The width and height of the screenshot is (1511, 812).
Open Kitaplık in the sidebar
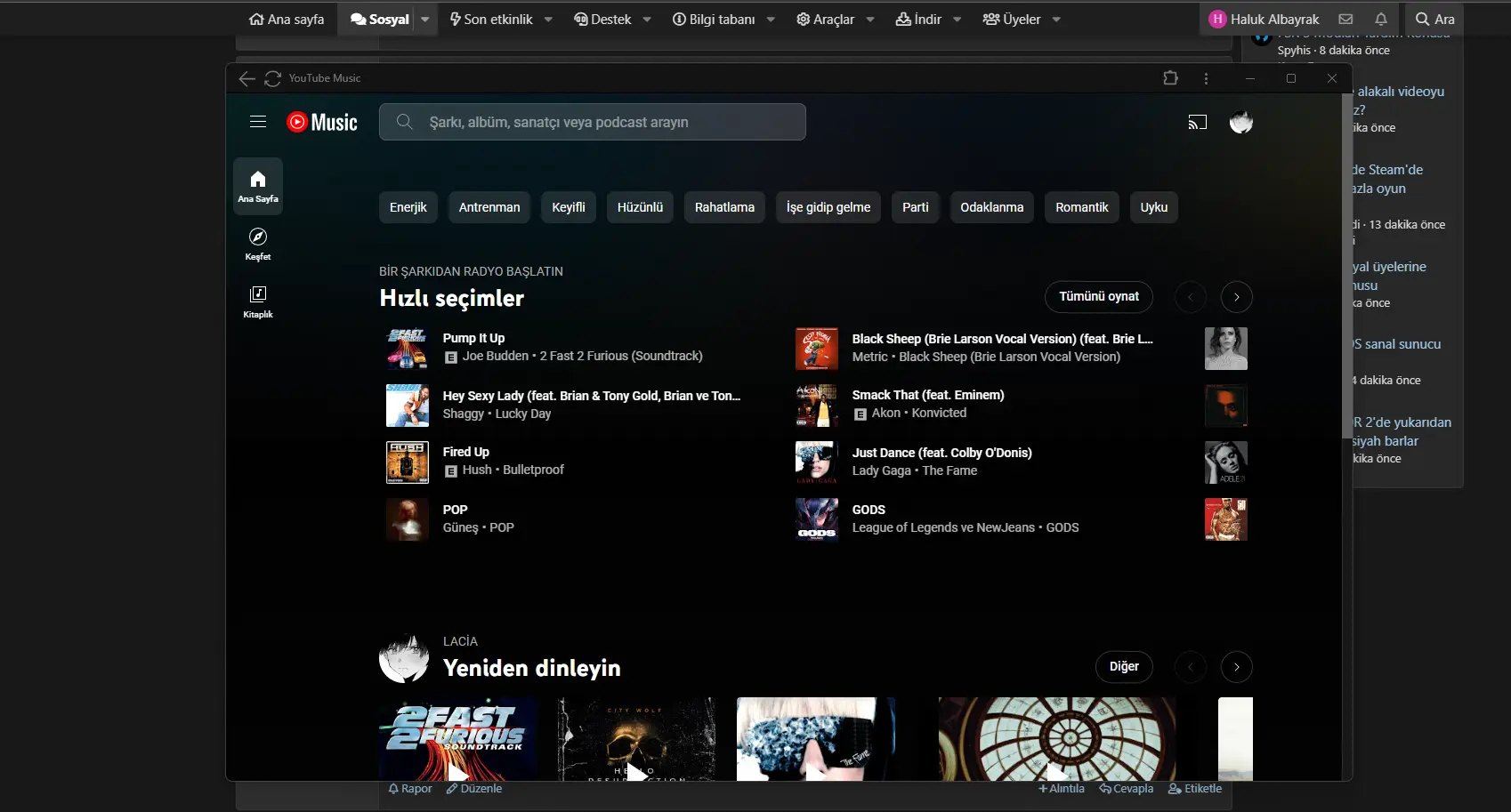click(x=258, y=301)
